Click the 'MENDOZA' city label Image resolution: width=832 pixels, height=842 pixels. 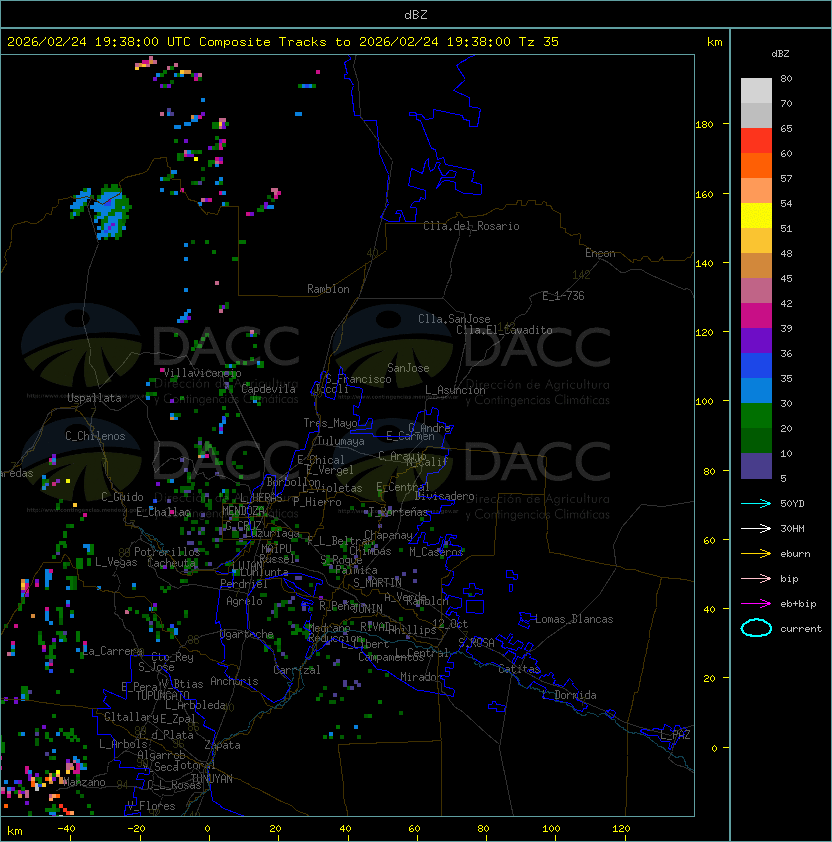click(x=243, y=510)
